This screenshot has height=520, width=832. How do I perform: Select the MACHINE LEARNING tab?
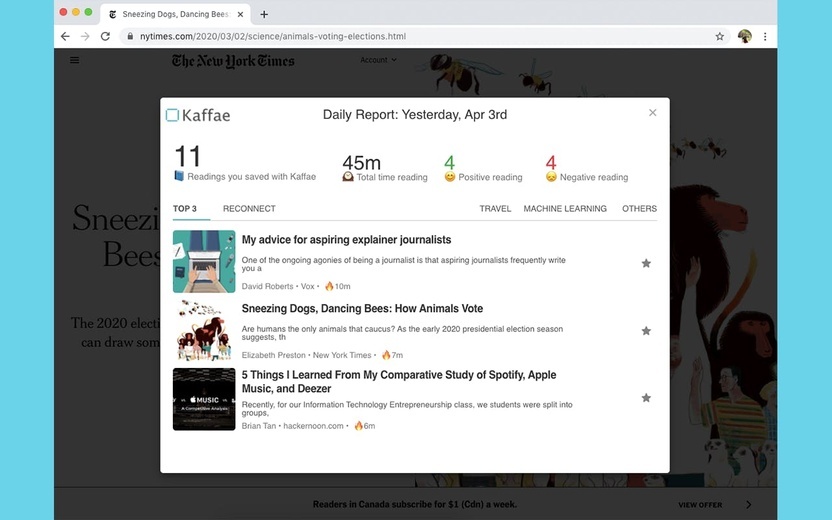click(x=565, y=209)
